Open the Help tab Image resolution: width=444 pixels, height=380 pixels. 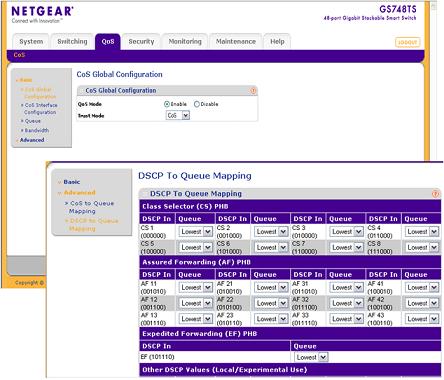[x=277, y=42]
